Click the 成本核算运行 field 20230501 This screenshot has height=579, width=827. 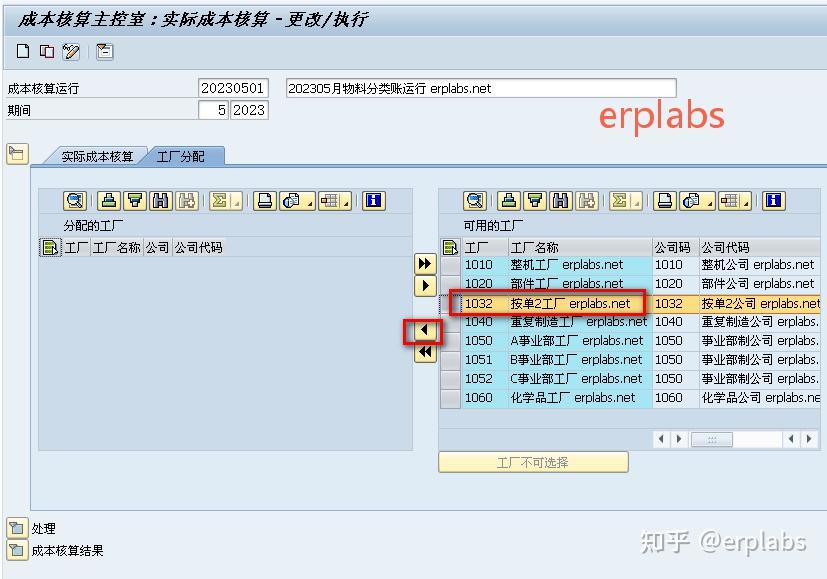[233, 88]
